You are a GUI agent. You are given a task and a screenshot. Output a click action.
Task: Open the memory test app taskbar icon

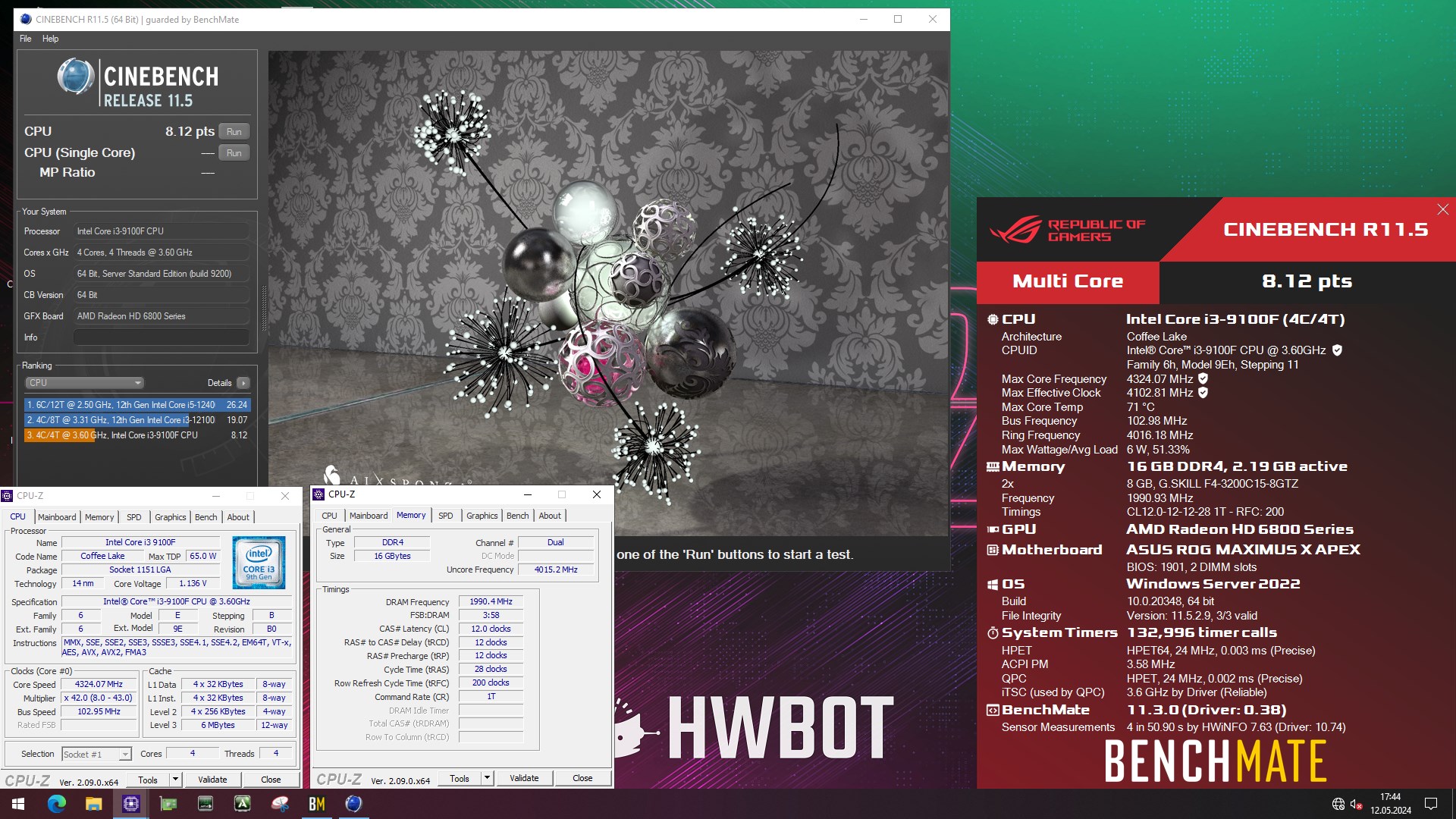click(x=206, y=804)
